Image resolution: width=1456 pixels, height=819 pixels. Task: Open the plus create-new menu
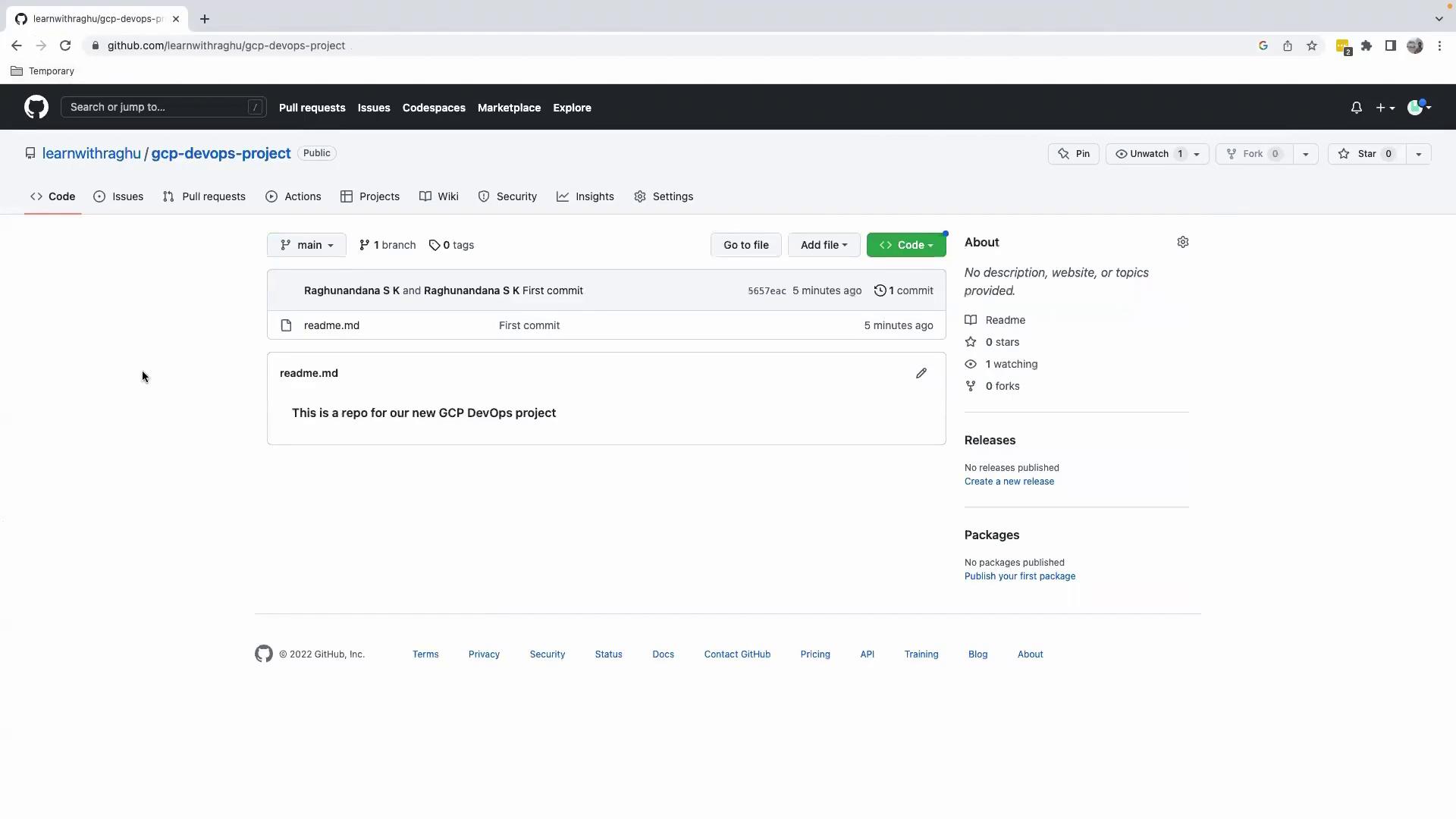(1385, 108)
